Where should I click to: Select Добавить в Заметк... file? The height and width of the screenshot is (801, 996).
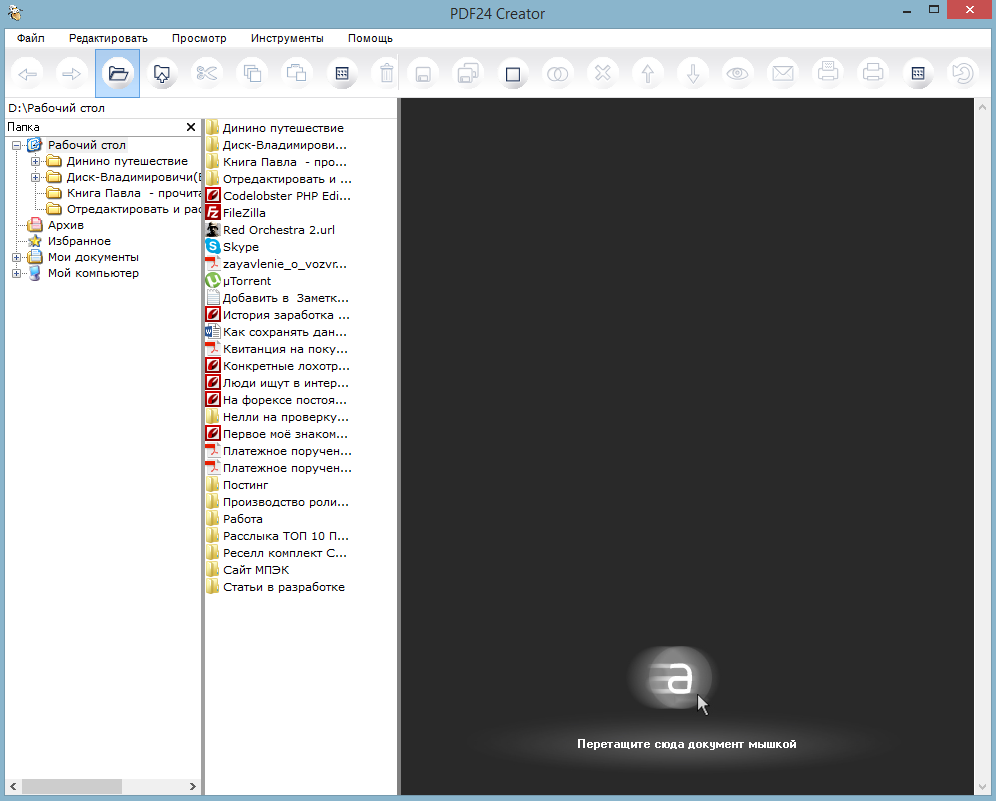pyautogui.click(x=278, y=298)
